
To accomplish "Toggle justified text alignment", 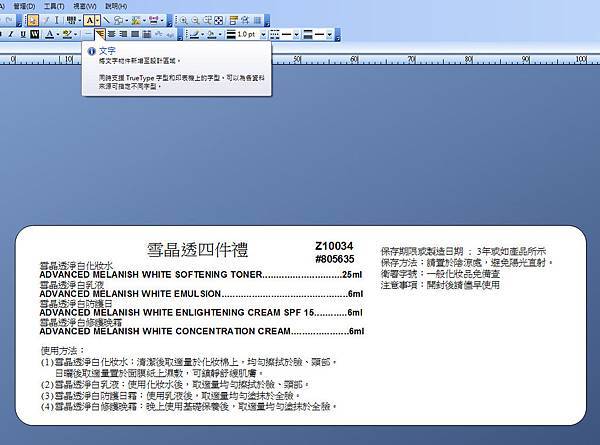I will pyautogui.click(x=135, y=34).
